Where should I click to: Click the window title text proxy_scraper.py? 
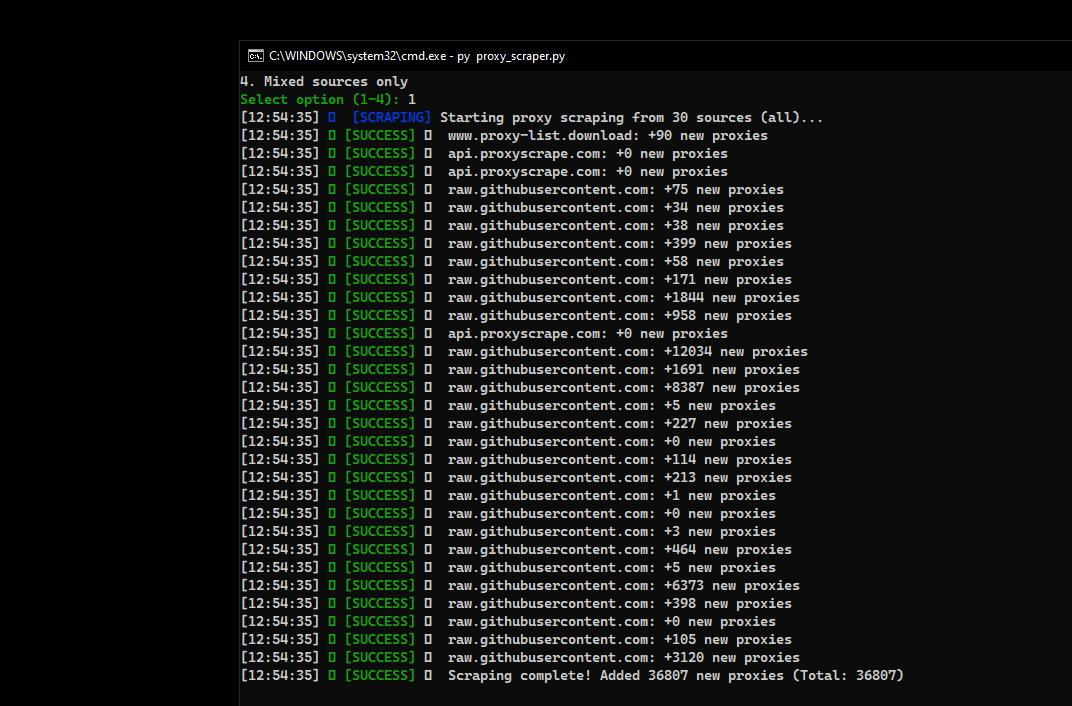coord(520,56)
